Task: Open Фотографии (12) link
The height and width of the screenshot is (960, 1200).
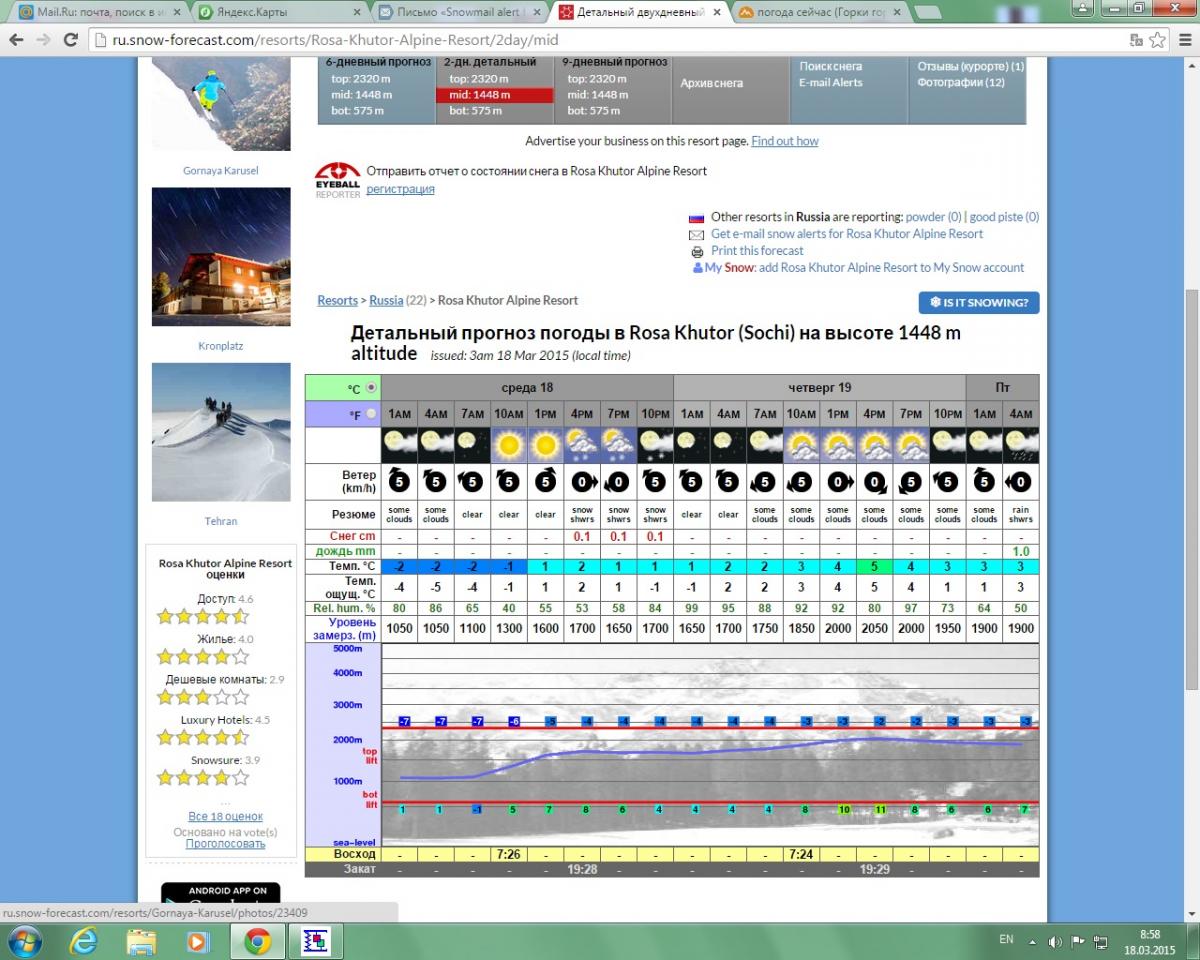Action: pyautogui.click(x=961, y=83)
